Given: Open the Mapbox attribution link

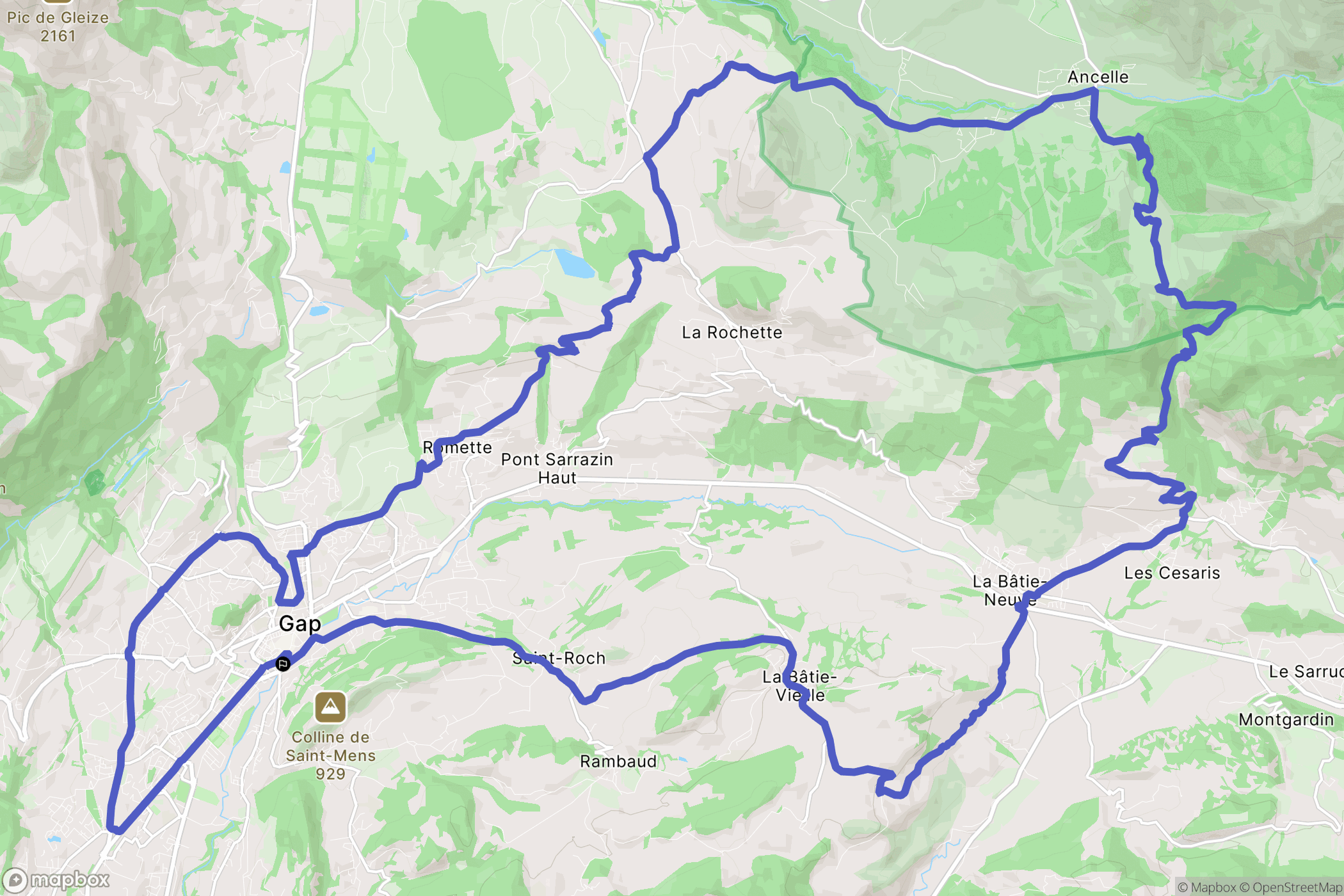Looking at the screenshot, I should tap(1206, 887).
